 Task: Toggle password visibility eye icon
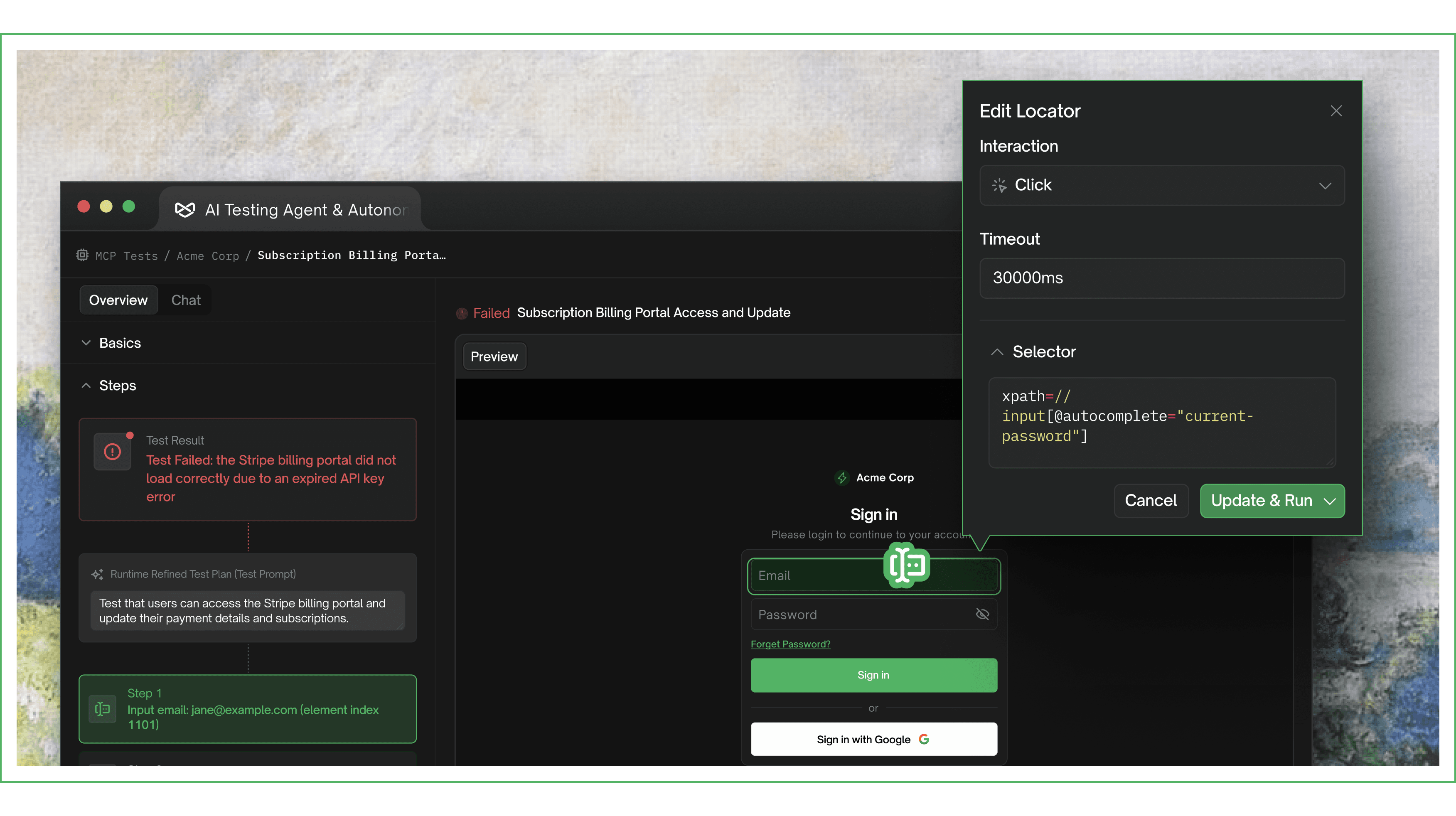982,614
